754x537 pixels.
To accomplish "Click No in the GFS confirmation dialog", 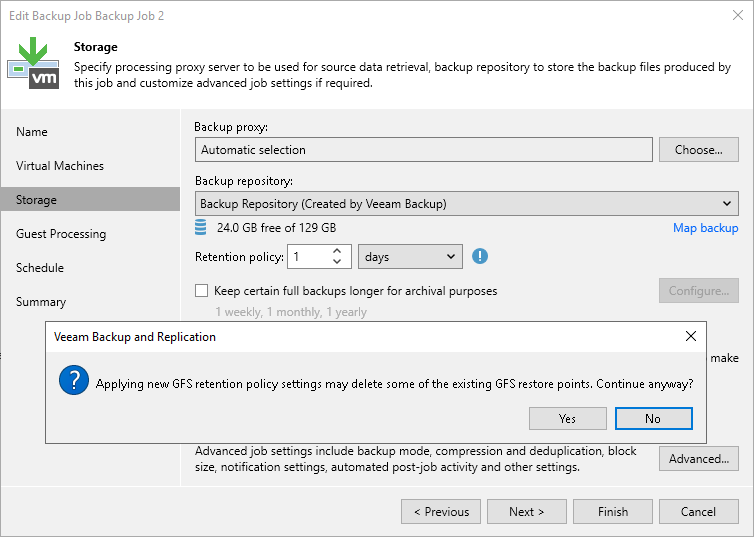I will pos(653,418).
